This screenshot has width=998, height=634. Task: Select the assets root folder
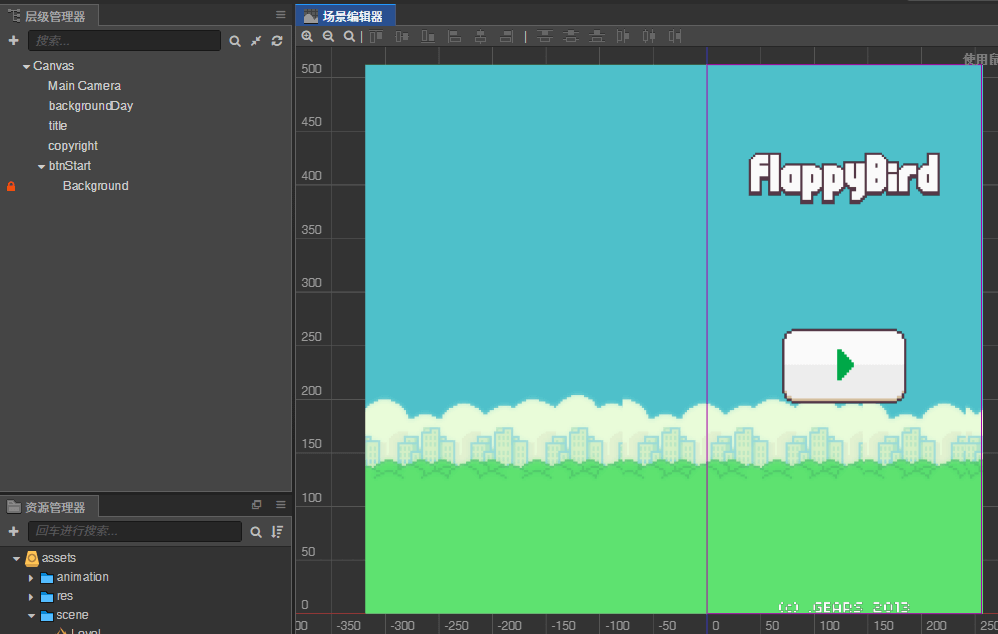tap(59, 558)
